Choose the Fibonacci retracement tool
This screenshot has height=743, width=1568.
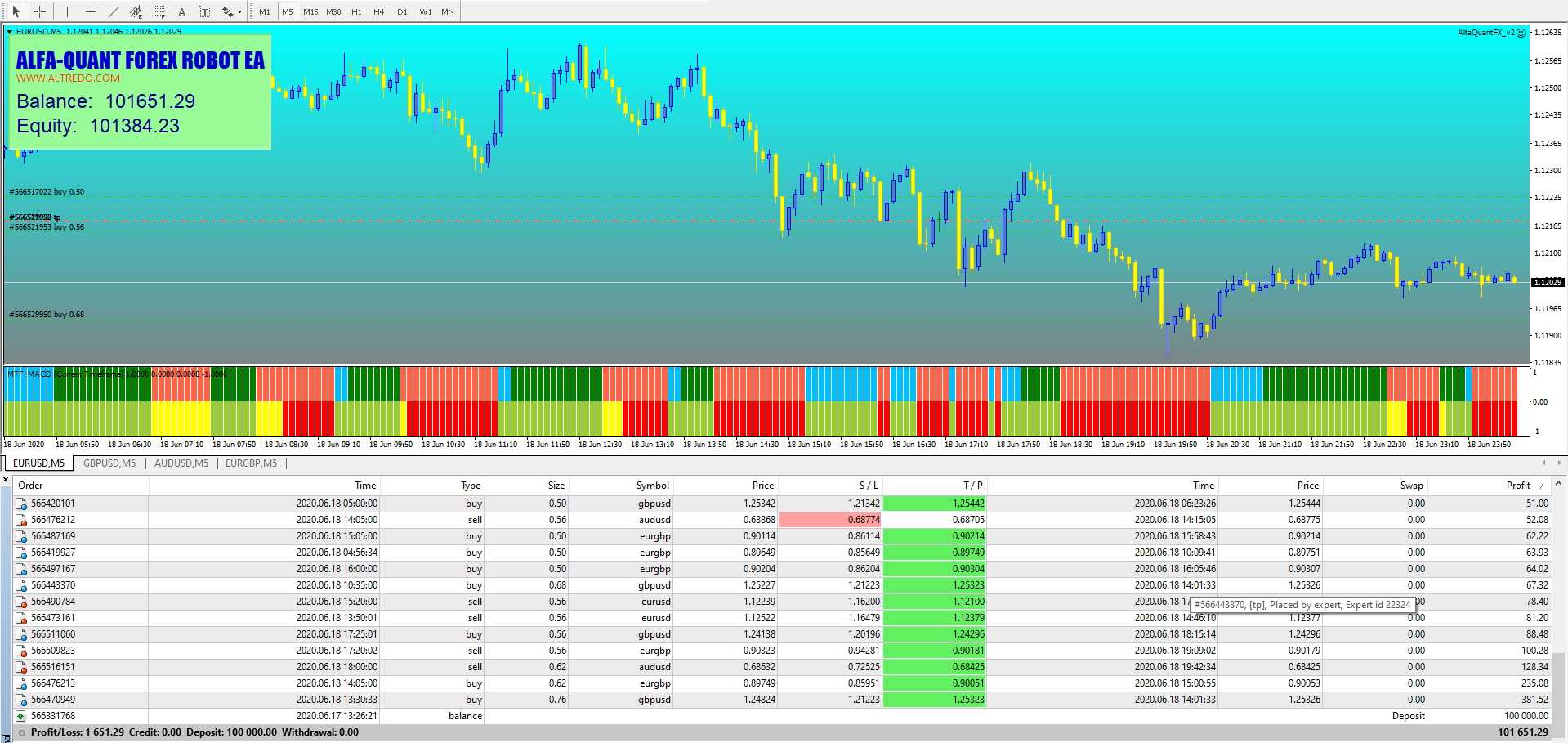click(x=159, y=11)
